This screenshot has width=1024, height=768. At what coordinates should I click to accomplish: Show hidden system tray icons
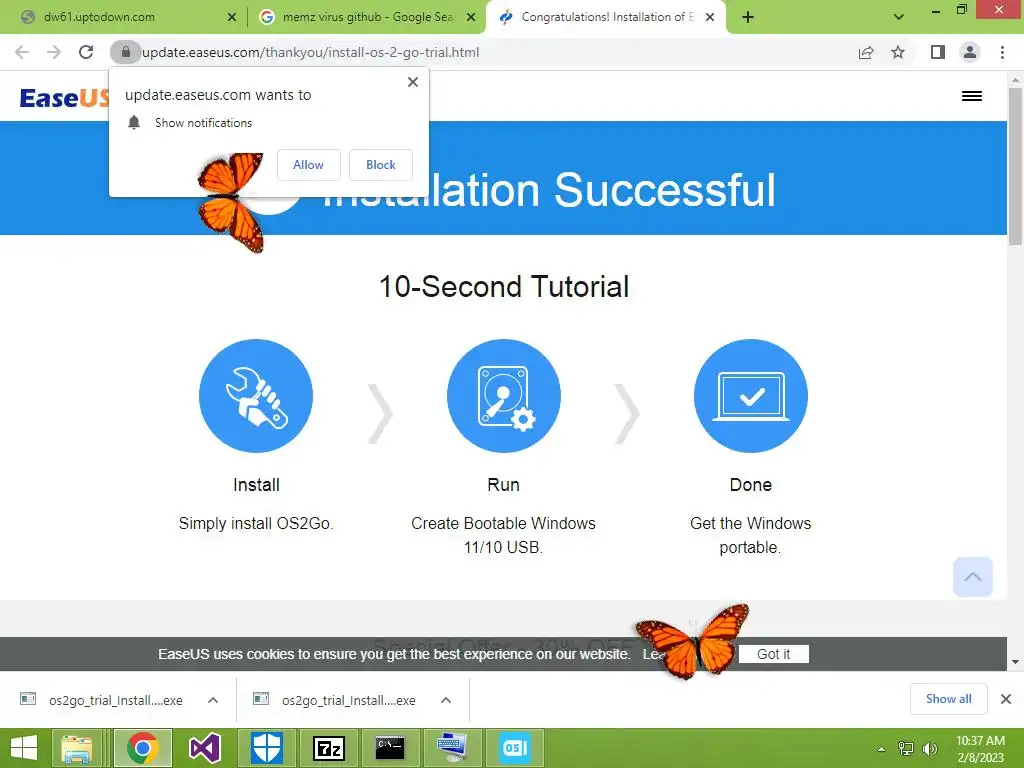881,749
